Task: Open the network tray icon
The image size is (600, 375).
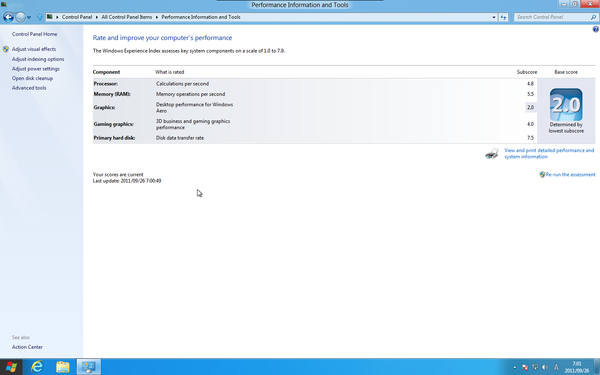Action: pyautogui.click(x=535, y=367)
